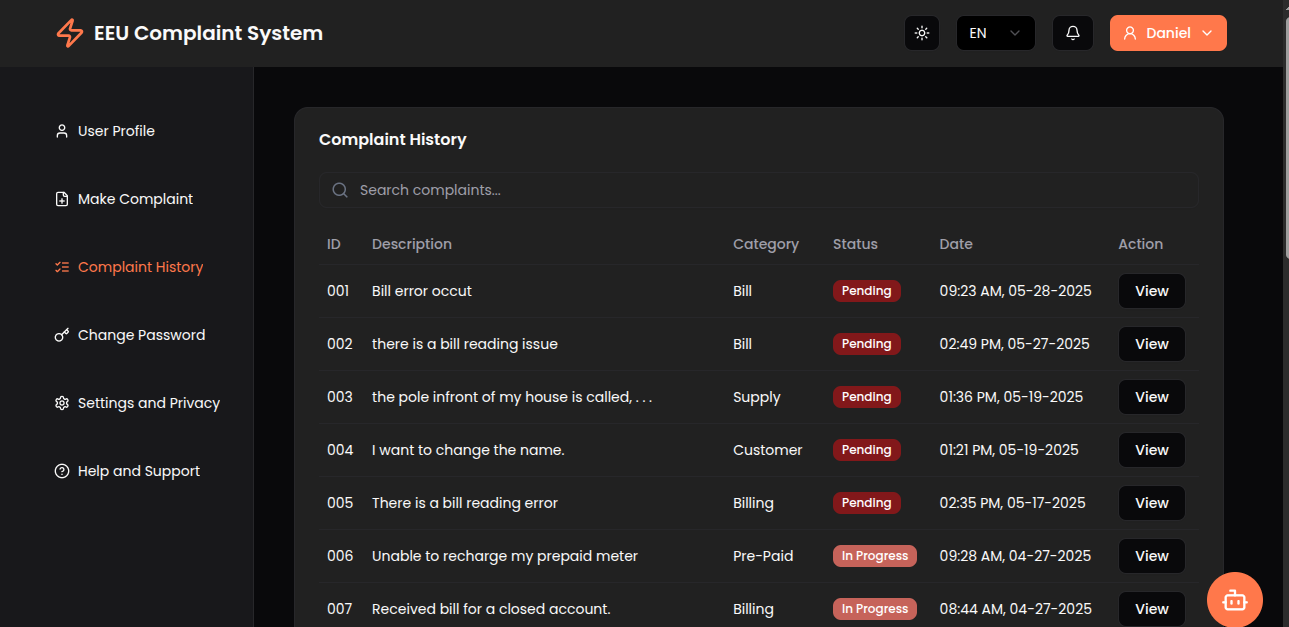View complaint 001 Bill error occut
Image resolution: width=1289 pixels, height=627 pixels.
coord(1151,290)
